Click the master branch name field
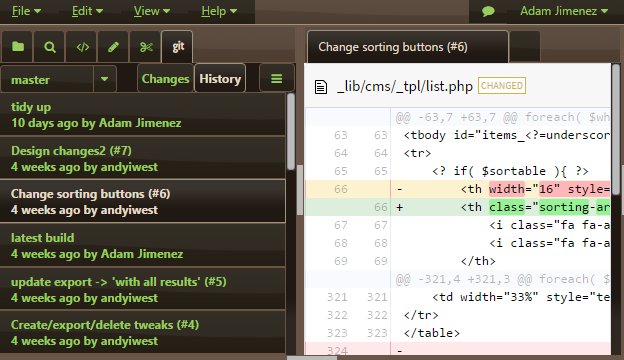The height and width of the screenshot is (360, 624). (x=47, y=79)
